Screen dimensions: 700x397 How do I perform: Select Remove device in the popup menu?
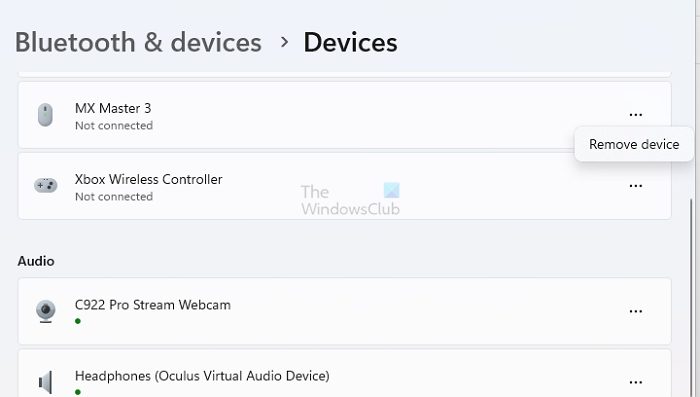(x=634, y=144)
